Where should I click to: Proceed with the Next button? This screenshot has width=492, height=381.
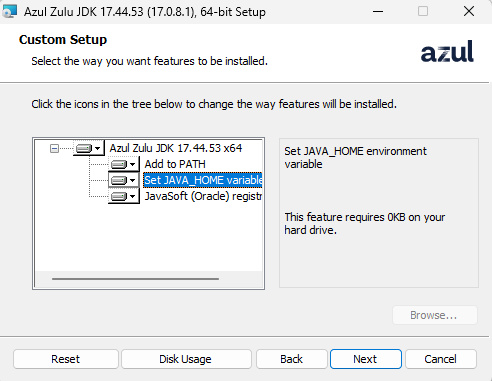(x=366, y=359)
